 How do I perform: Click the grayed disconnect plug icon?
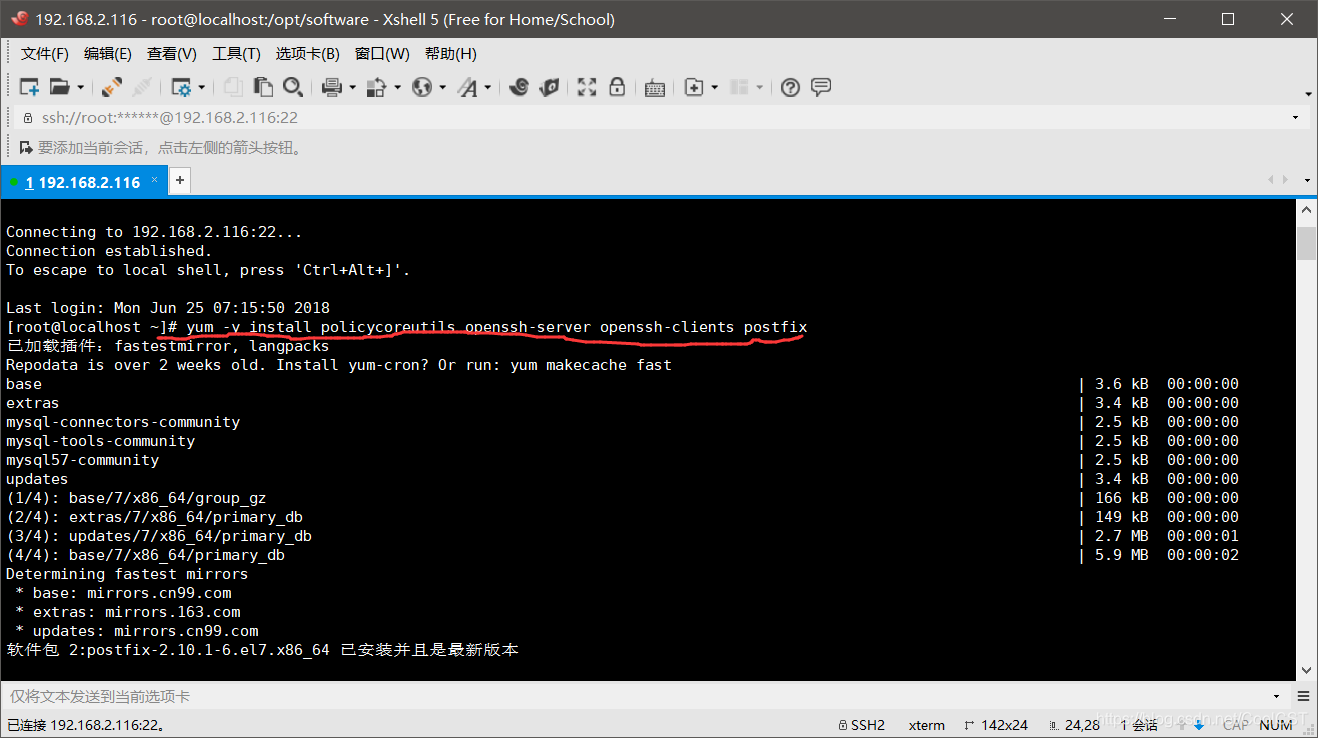pos(142,88)
